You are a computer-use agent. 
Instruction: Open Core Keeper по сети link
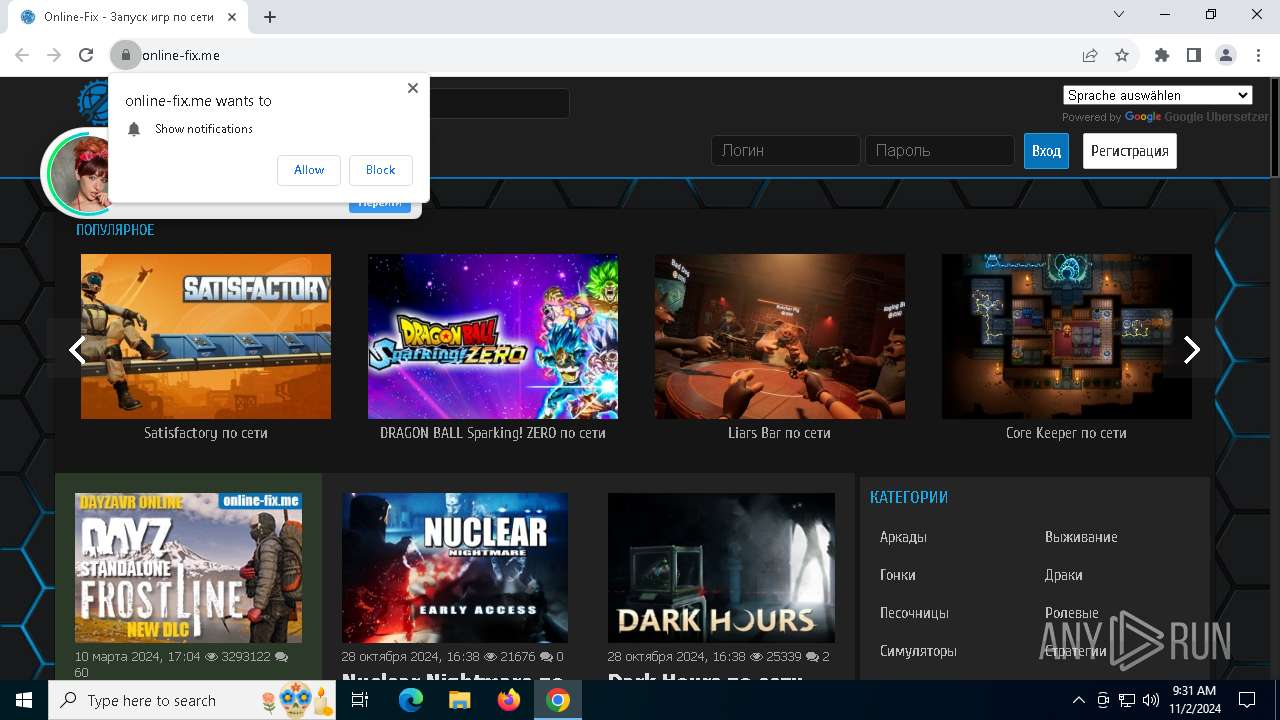1067,433
